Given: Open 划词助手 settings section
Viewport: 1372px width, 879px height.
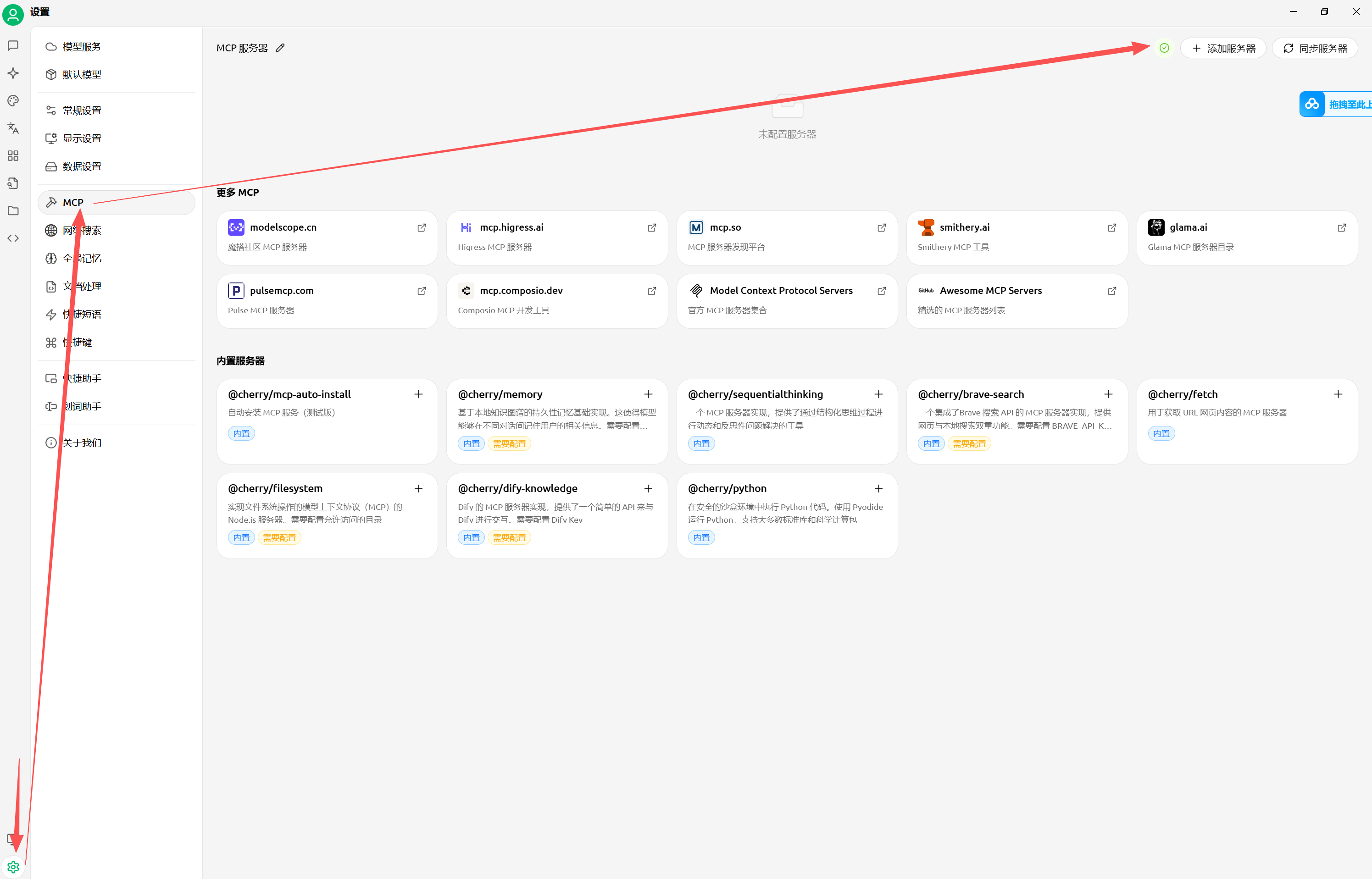Looking at the screenshot, I should click(117, 406).
